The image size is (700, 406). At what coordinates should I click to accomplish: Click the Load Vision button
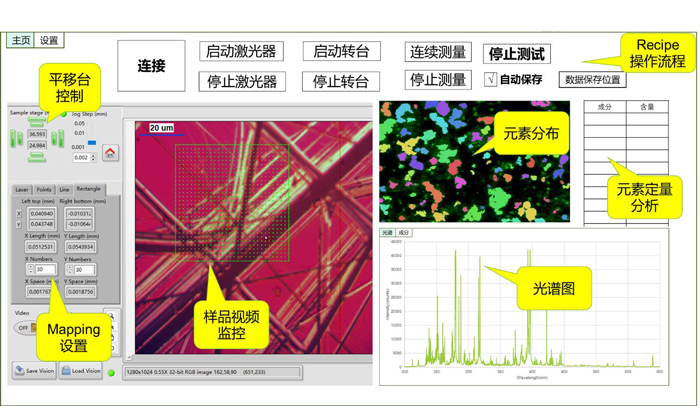81,371
